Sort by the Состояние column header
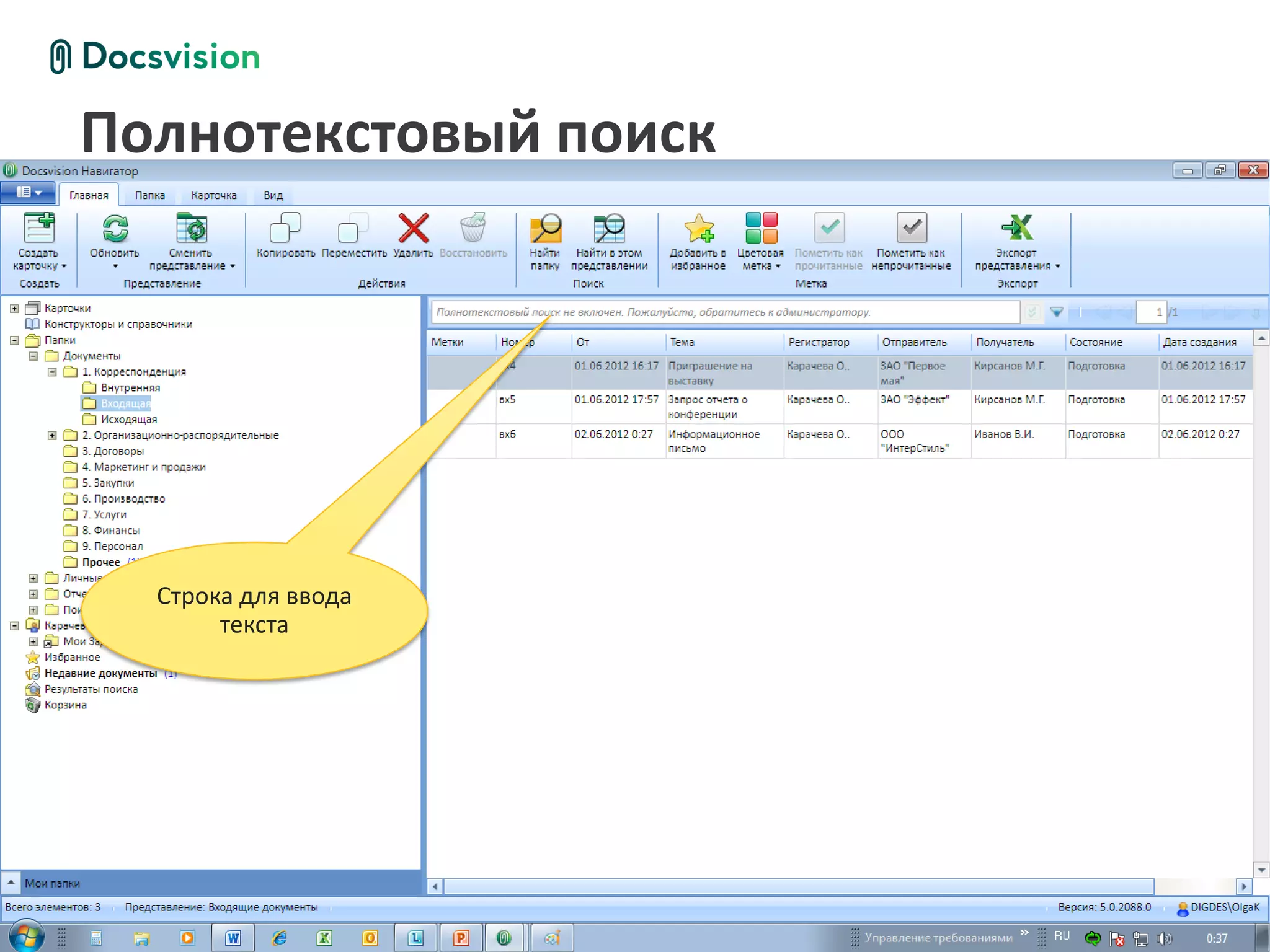1270x952 pixels. tap(1112, 342)
